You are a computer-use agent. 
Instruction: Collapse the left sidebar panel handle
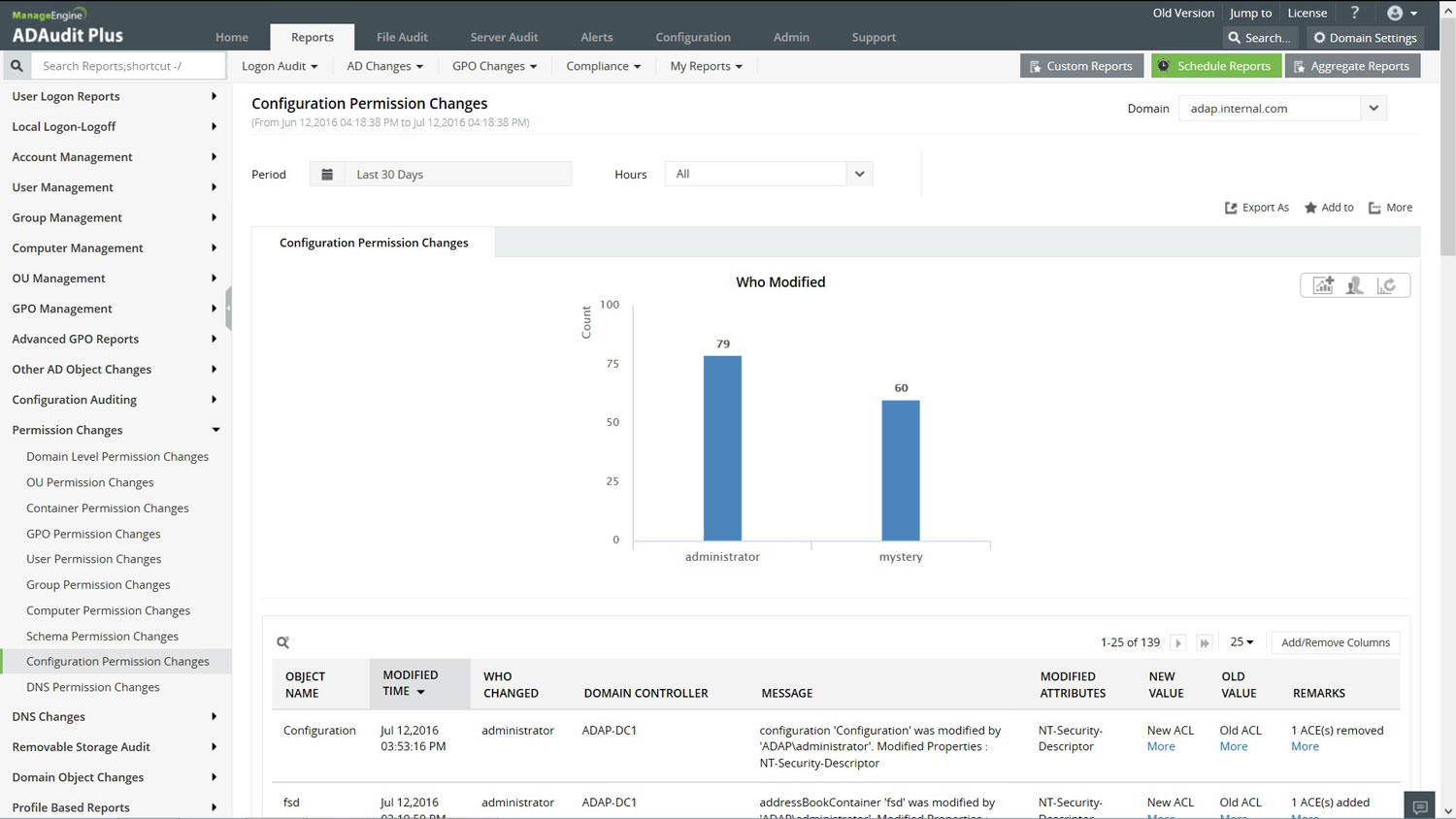pyautogui.click(x=228, y=309)
